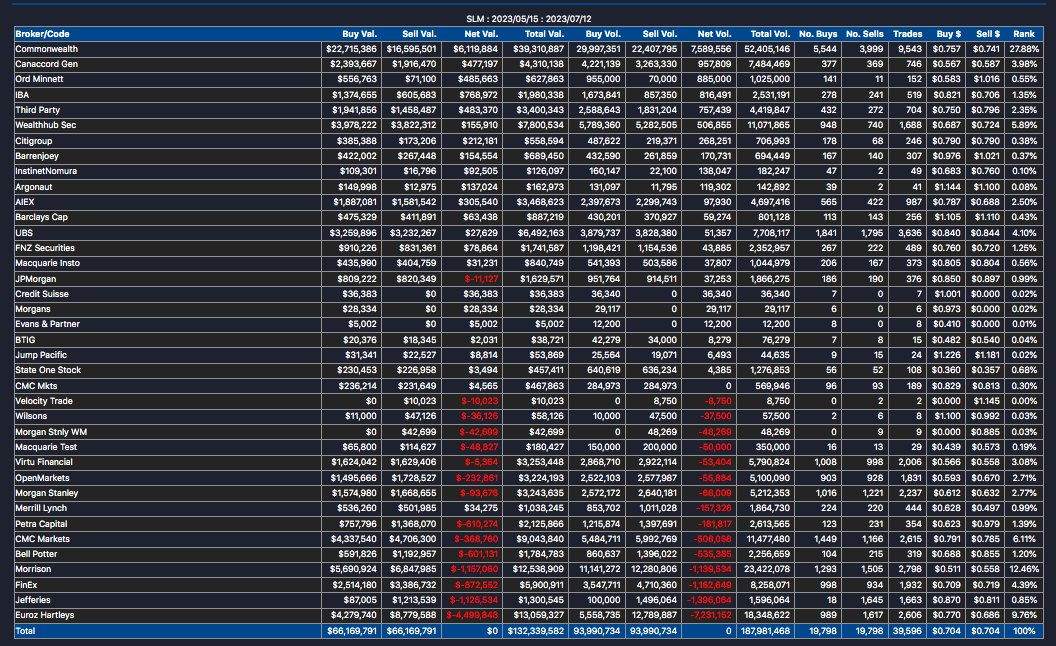
Task: Click the OpenMarkets broker name
Action: tap(42, 478)
